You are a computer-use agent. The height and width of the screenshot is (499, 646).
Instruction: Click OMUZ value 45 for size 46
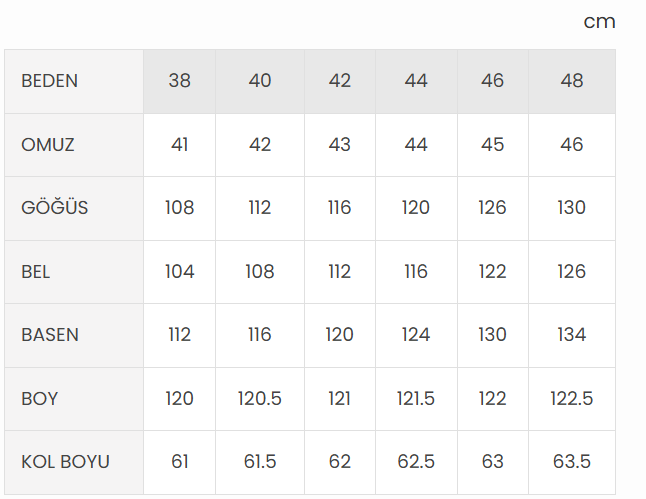(x=493, y=145)
